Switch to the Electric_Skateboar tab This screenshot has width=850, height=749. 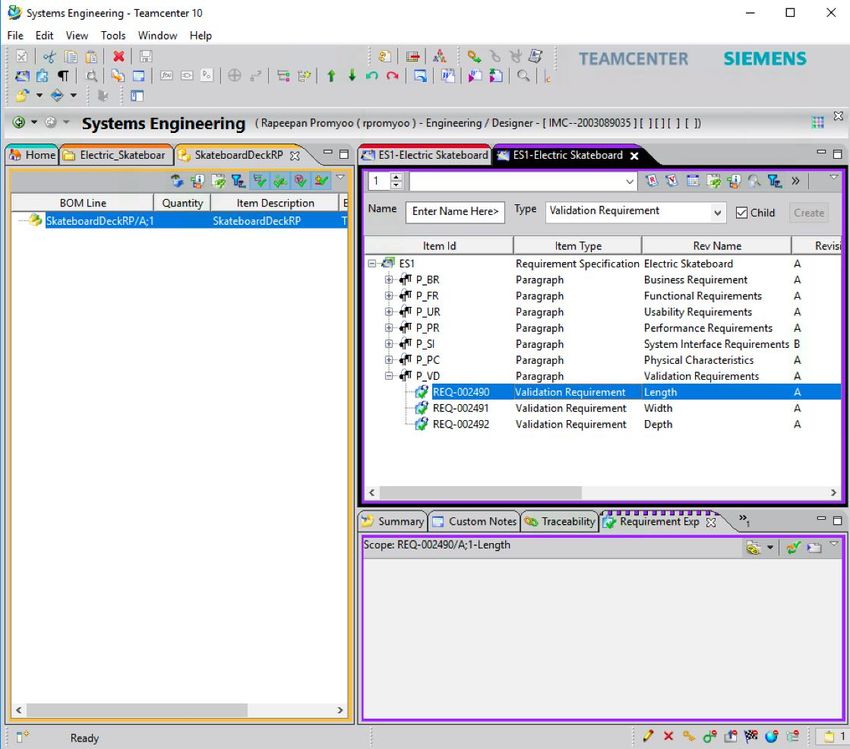(115, 155)
